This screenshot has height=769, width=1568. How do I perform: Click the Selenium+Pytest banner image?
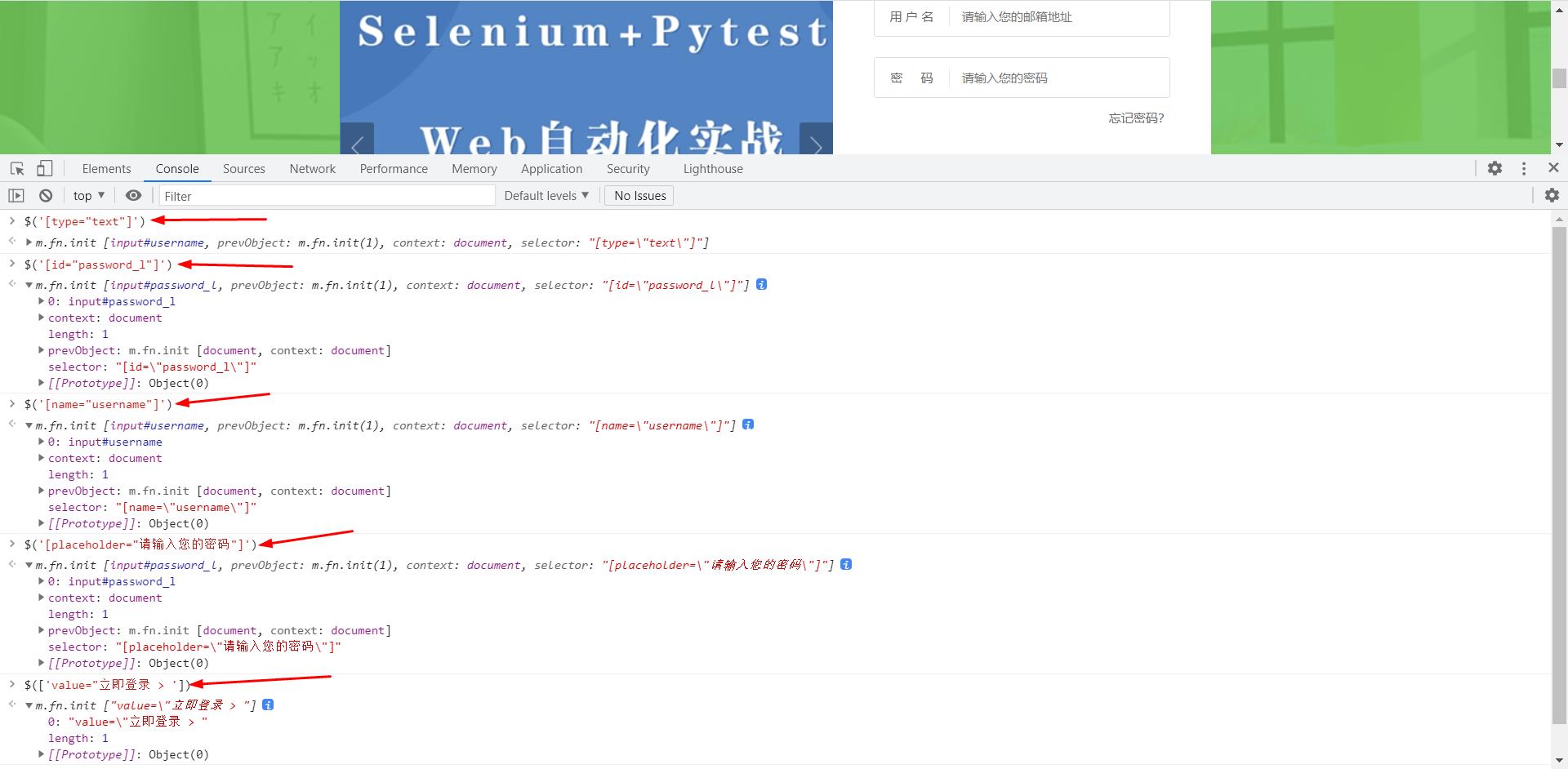[x=586, y=78]
